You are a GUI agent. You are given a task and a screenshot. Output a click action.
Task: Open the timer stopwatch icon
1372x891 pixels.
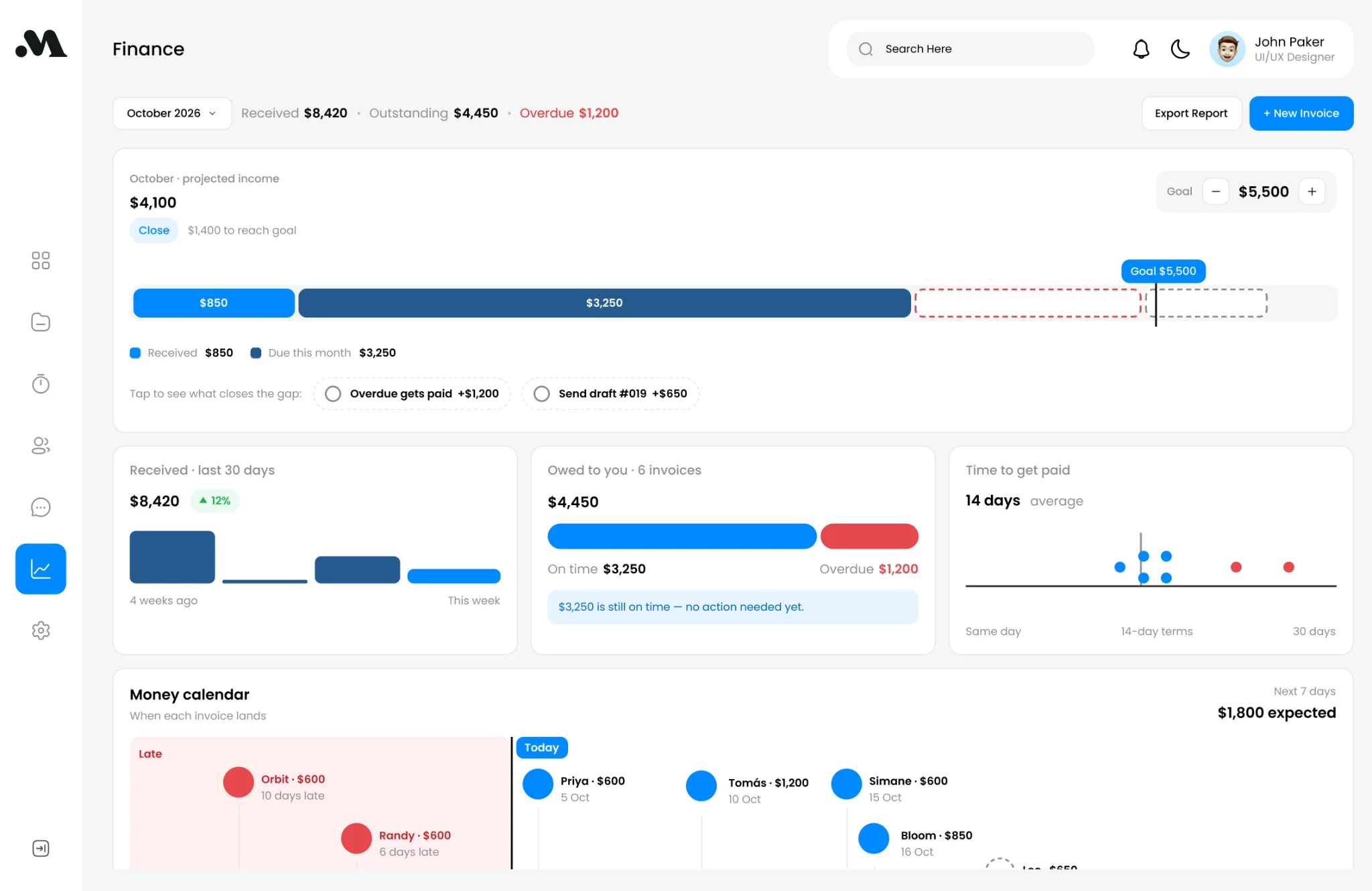(41, 384)
